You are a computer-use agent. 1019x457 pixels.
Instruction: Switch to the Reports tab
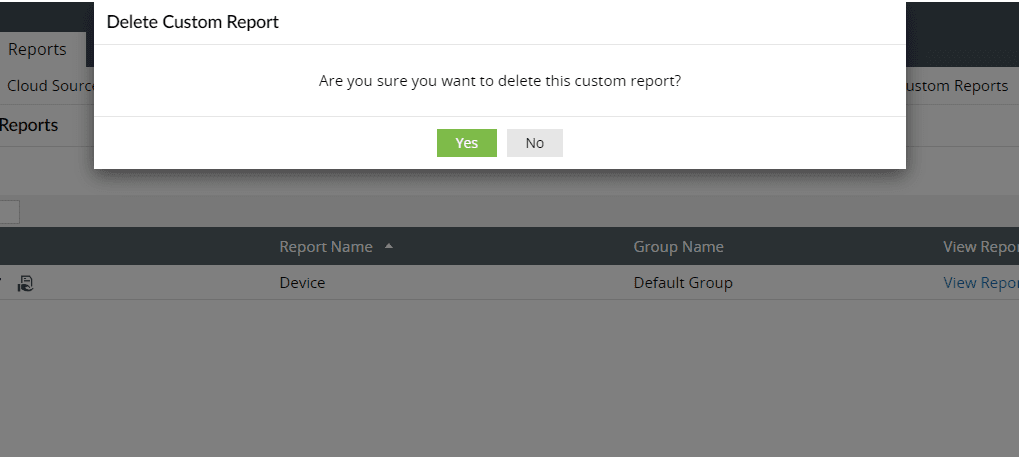pyautogui.click(x=37, y=49)
